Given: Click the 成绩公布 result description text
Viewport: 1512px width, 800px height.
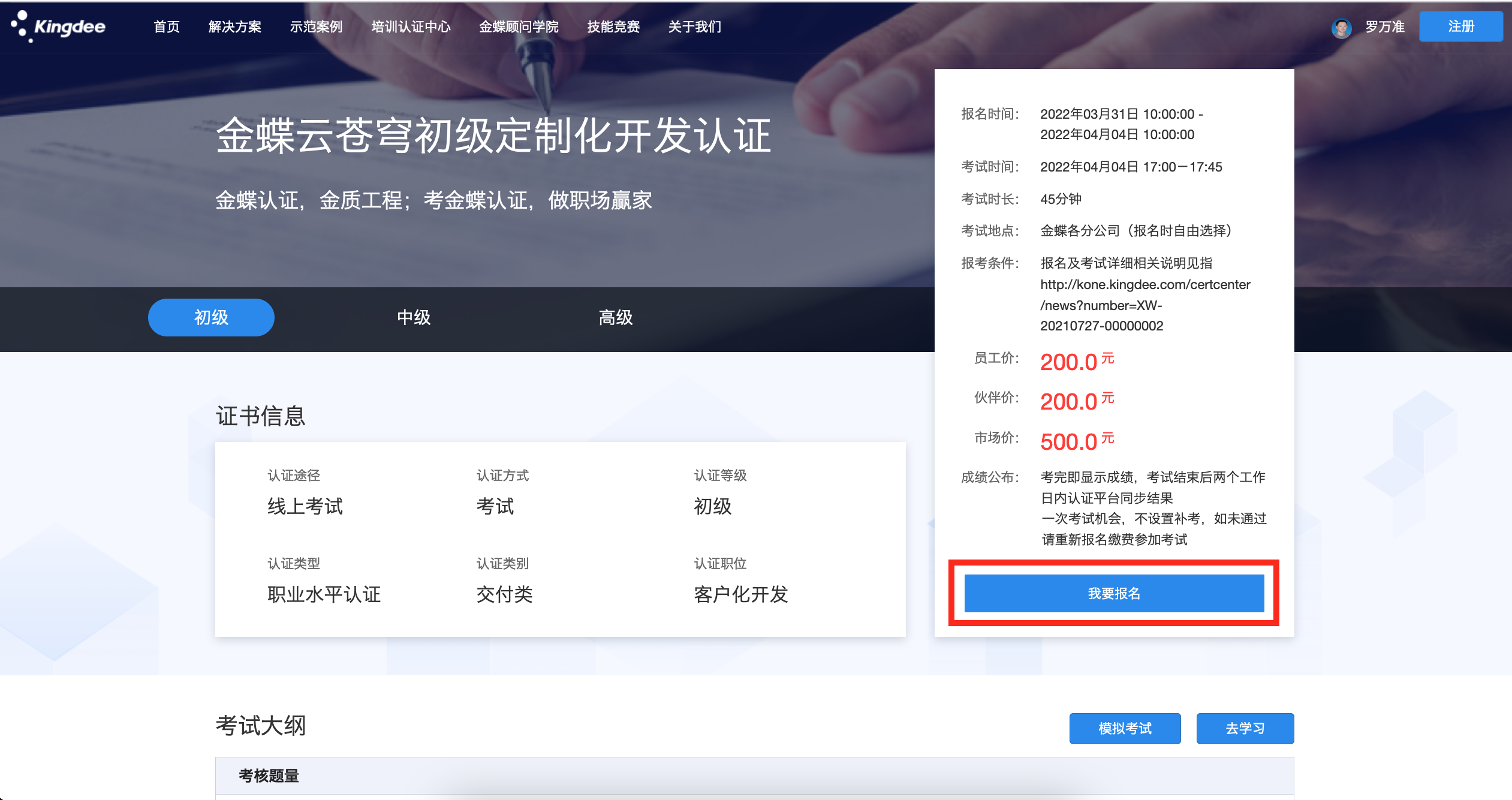Looking at the screenshot, I should point(1153,508).
